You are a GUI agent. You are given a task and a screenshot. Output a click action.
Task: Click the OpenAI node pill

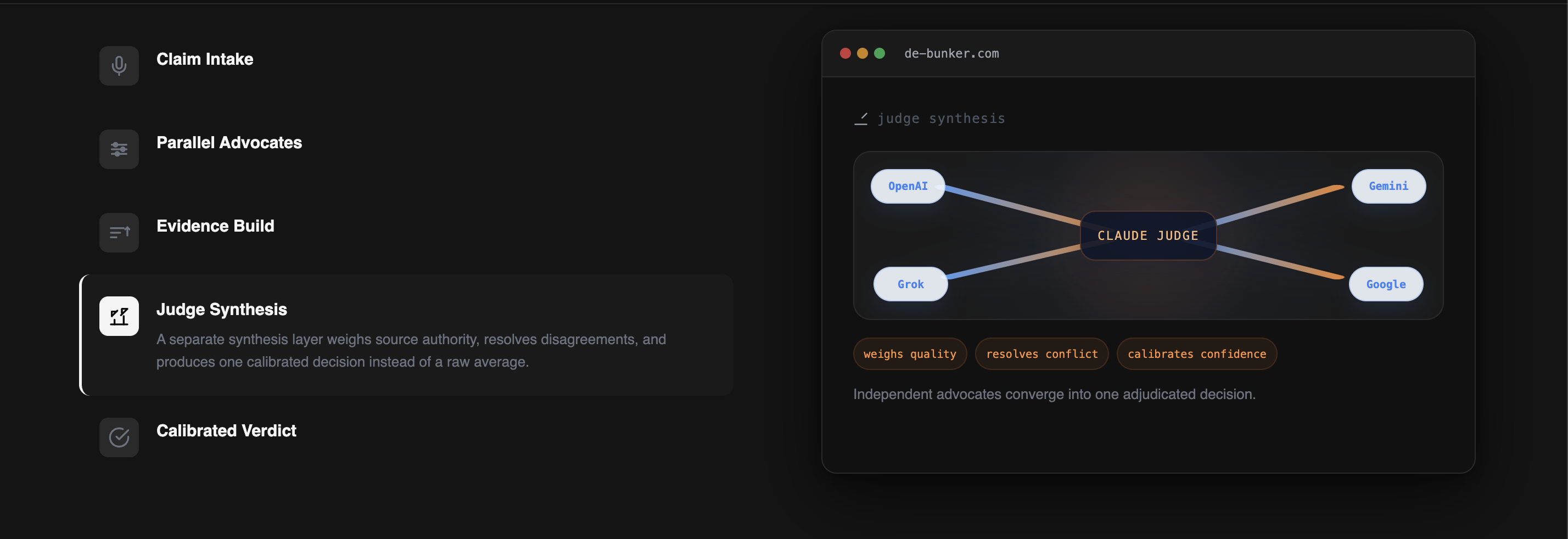pyautogui.click(x=908, y=186)
